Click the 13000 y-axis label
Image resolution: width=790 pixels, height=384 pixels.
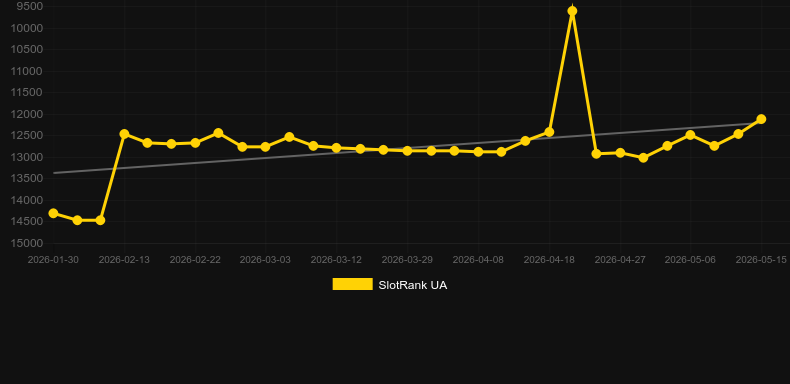click(x=27, y=157)
